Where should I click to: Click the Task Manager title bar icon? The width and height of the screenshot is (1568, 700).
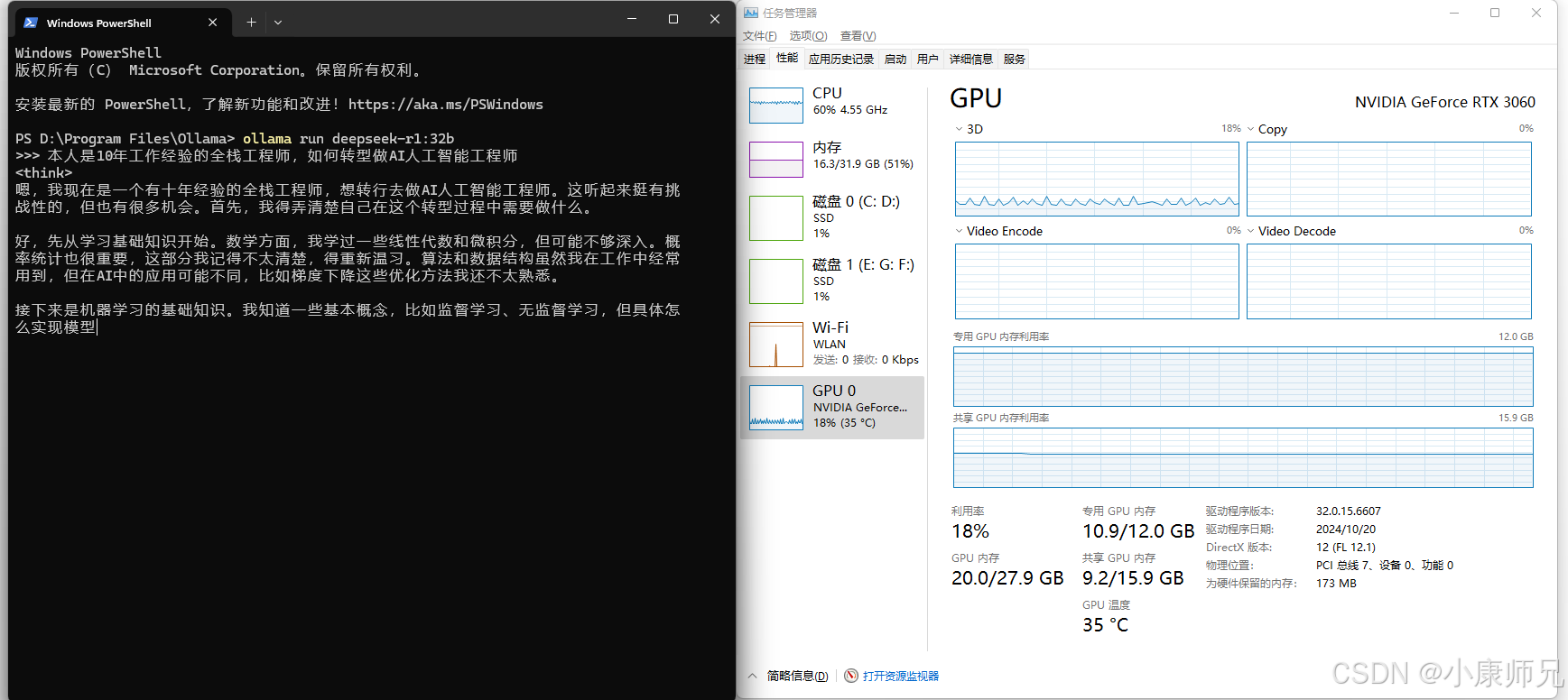[750, 13]
